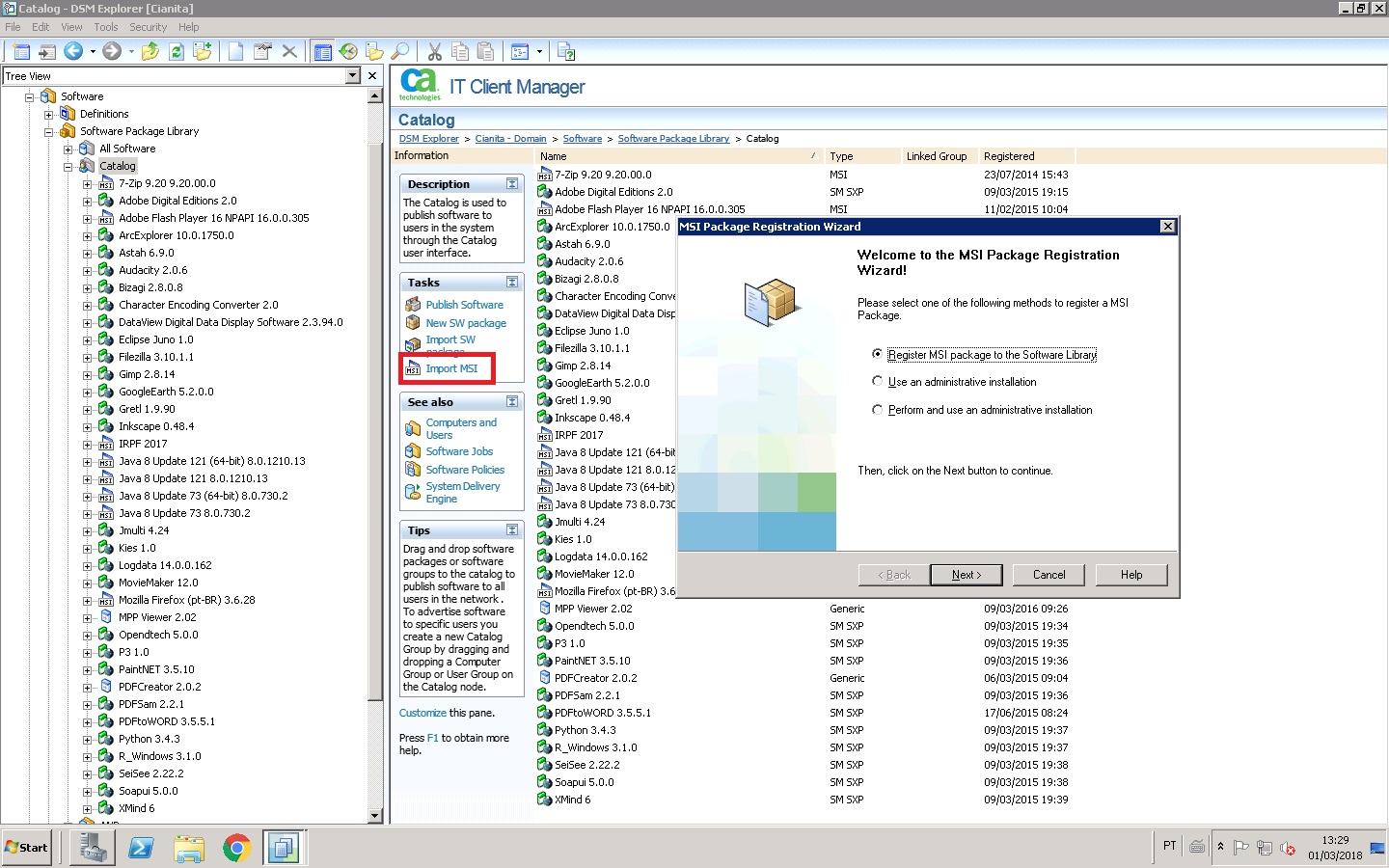This screenshot has width=1389, height=868.
Task: Click the Software Jobs icon
Action: 413,451
